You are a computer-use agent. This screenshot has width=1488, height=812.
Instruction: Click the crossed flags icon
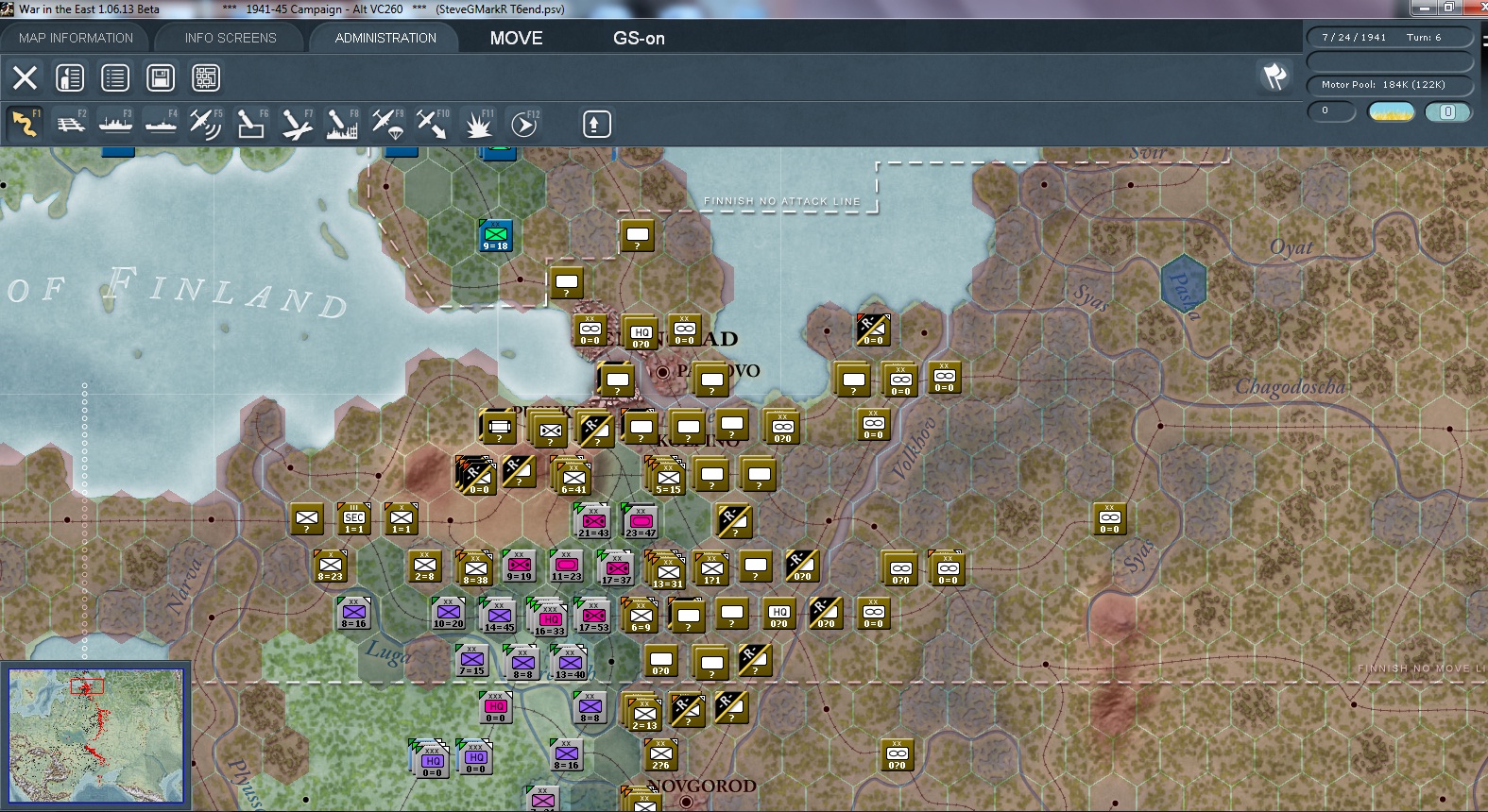pyautogui.click(x=1275, y=76)
